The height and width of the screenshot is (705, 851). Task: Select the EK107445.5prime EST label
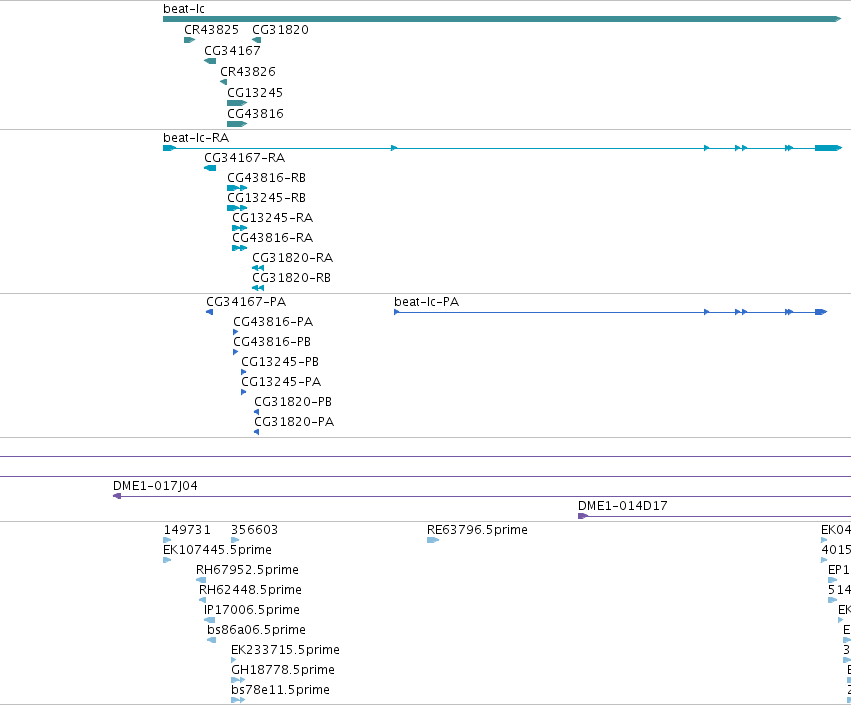[217, 550]
